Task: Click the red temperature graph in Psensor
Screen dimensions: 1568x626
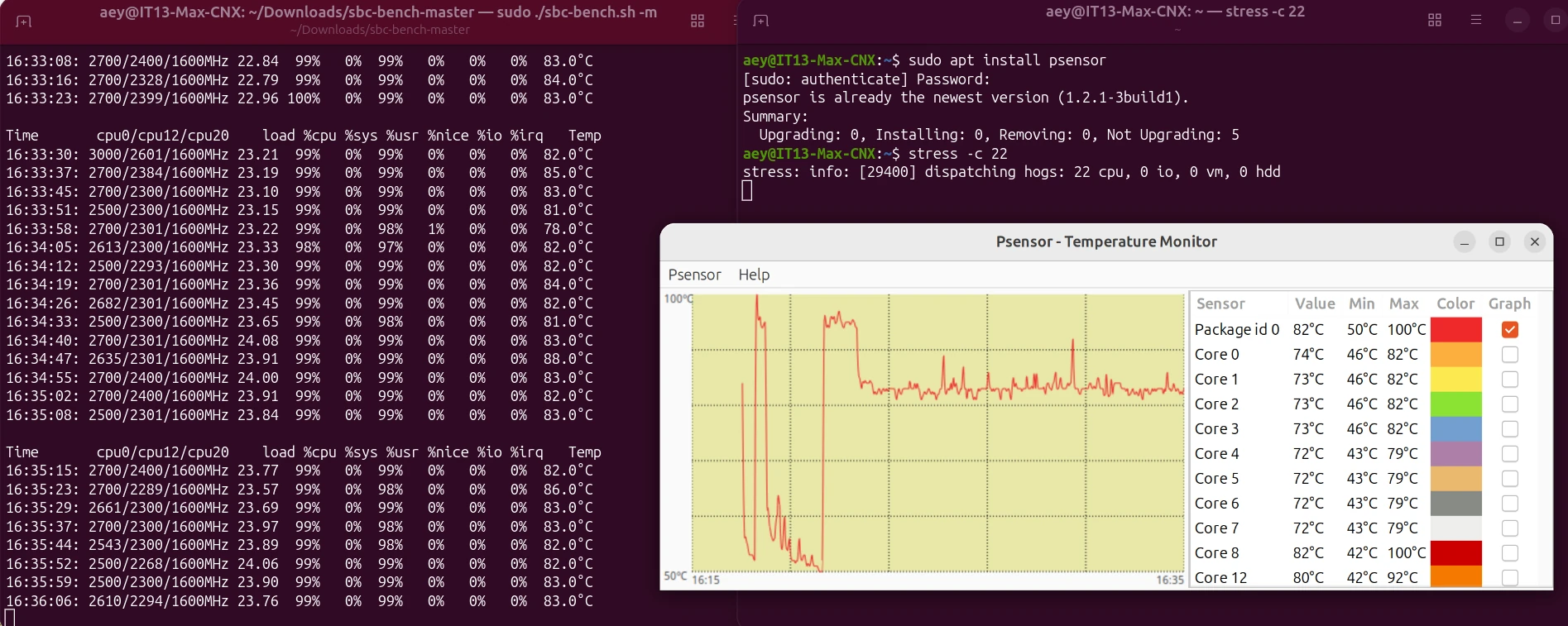Action: [937, 432]
